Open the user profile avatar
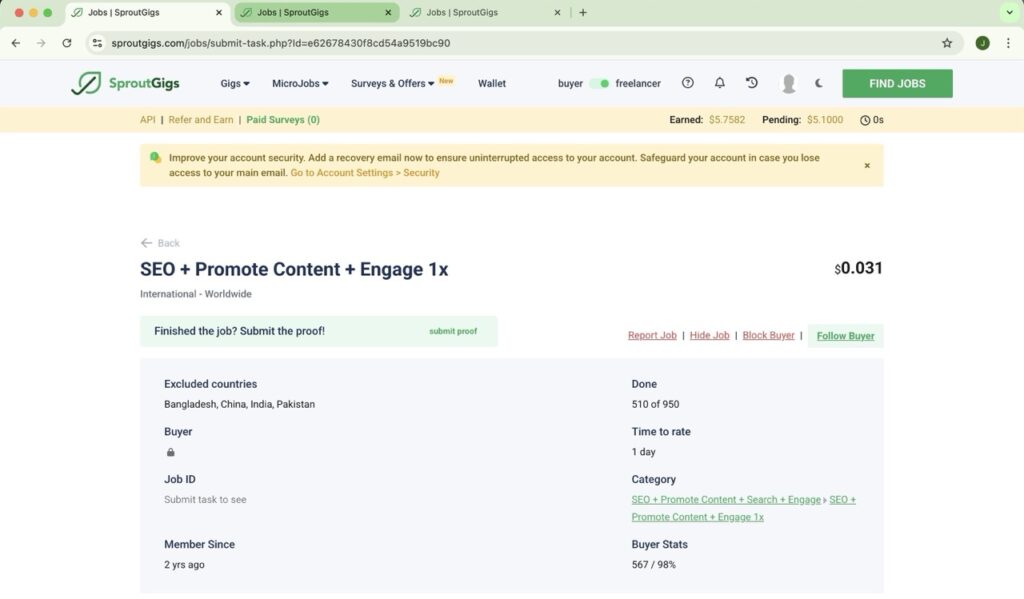1024x599 pixels. pyautogui.click(x=788, y=84)
